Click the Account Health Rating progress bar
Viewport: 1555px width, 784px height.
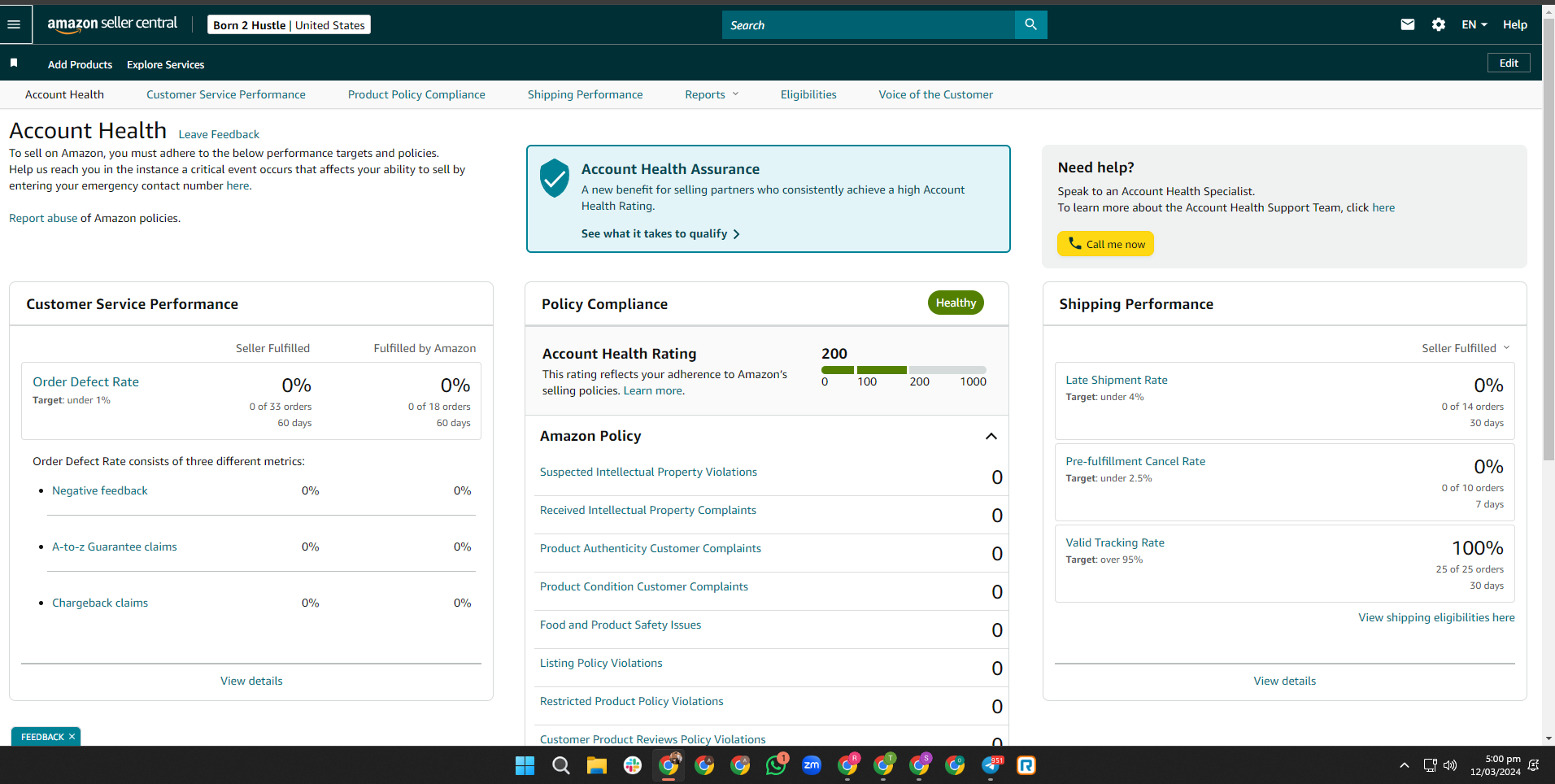coord(904,370)
